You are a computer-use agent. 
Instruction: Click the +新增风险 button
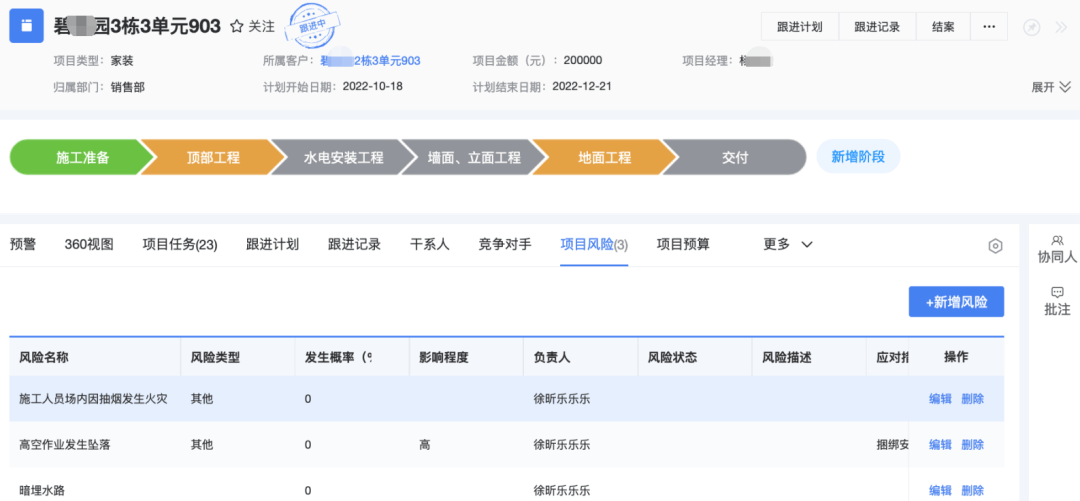956,302
